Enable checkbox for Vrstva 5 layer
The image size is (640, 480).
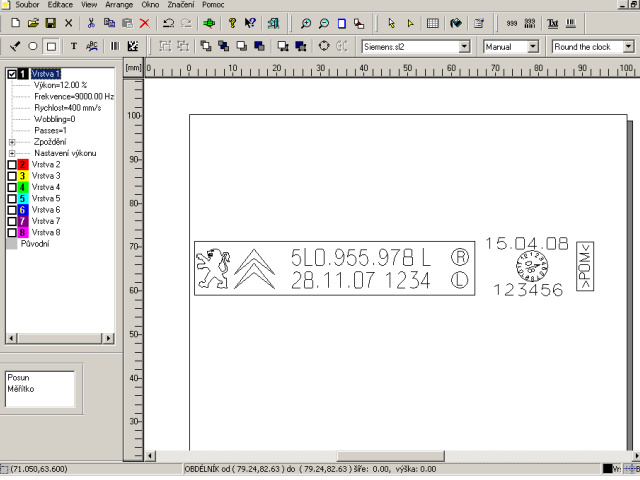12,198
